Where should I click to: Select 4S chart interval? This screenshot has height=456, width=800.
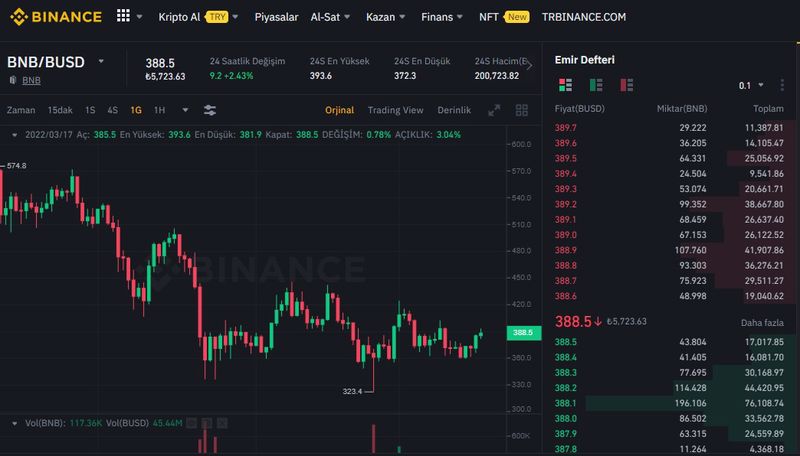tap(113, 110)
